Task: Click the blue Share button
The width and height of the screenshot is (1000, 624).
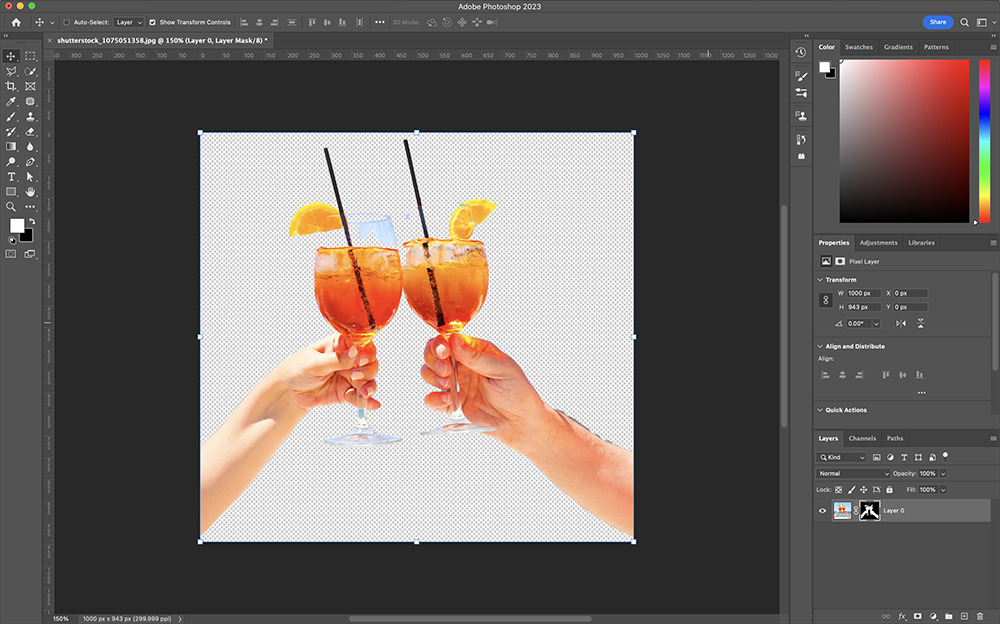Action: 937,22
